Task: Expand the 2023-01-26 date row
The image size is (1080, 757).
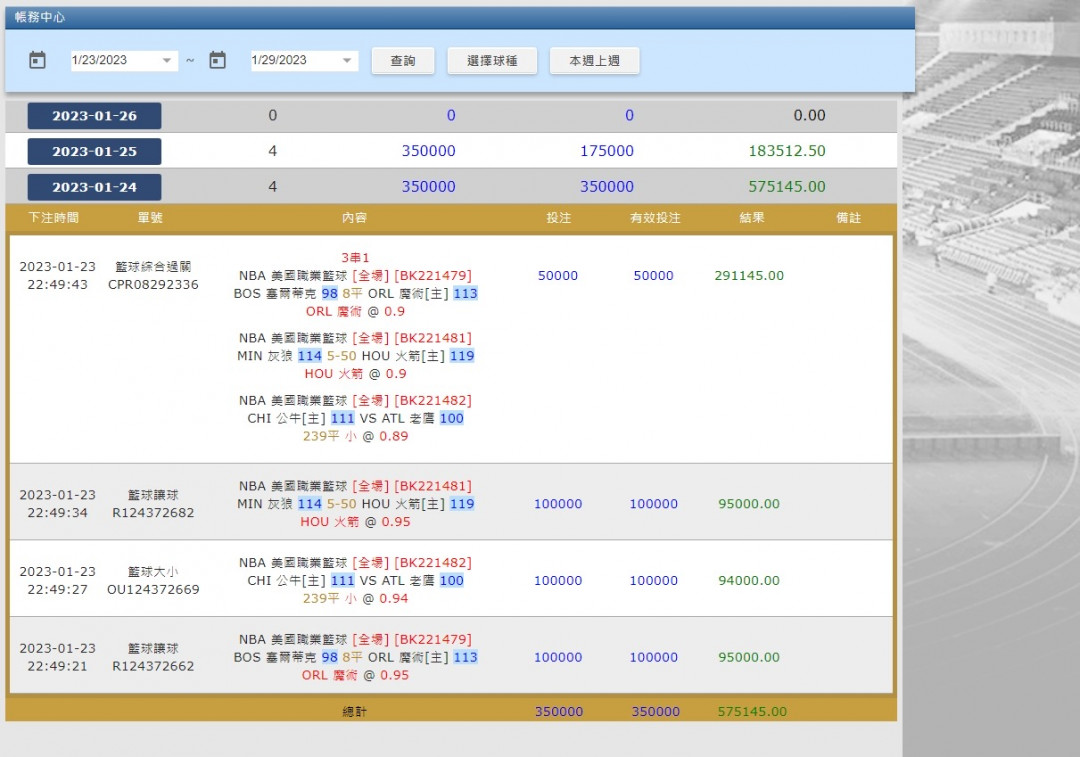Action: pyautogui.click(x=94, y=116)
